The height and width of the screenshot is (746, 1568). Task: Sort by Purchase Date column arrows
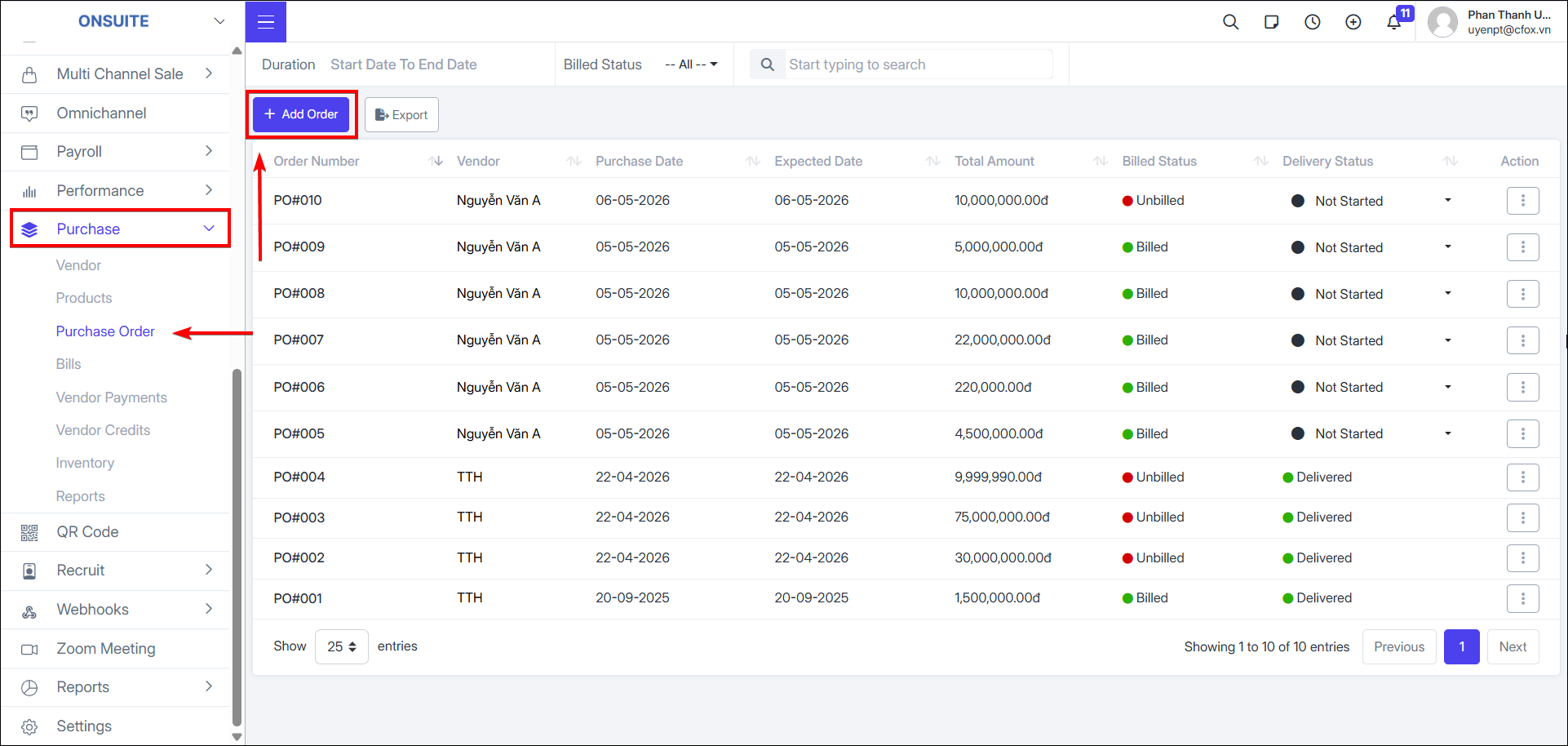pos(753,162)
